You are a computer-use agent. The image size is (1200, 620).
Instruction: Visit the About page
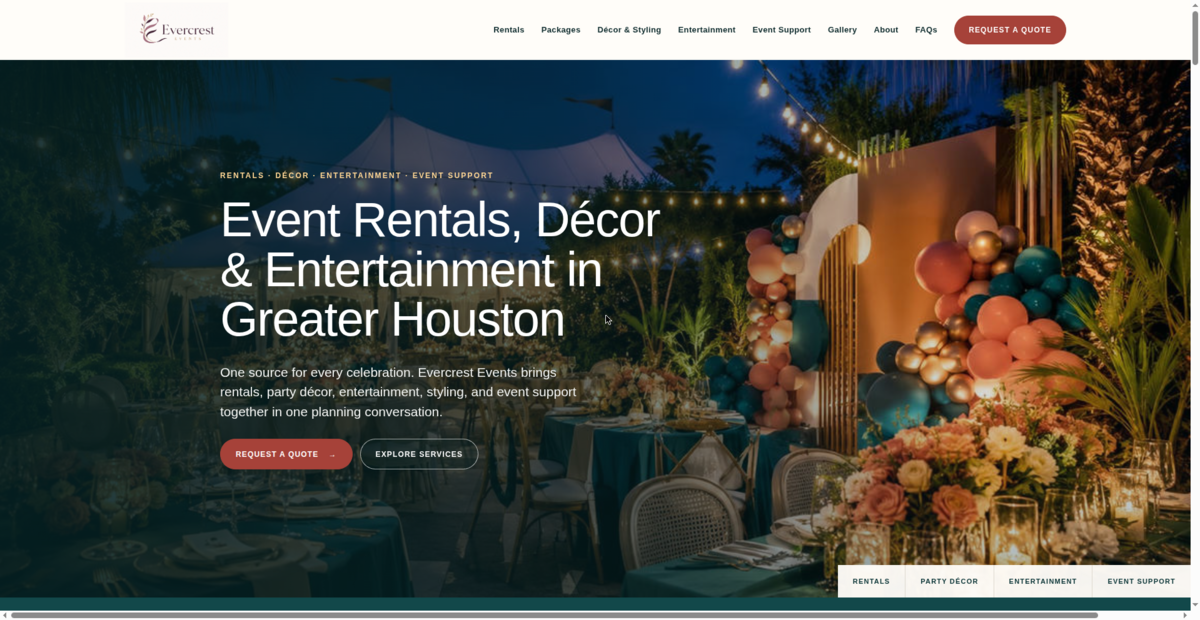coord(886,30)
